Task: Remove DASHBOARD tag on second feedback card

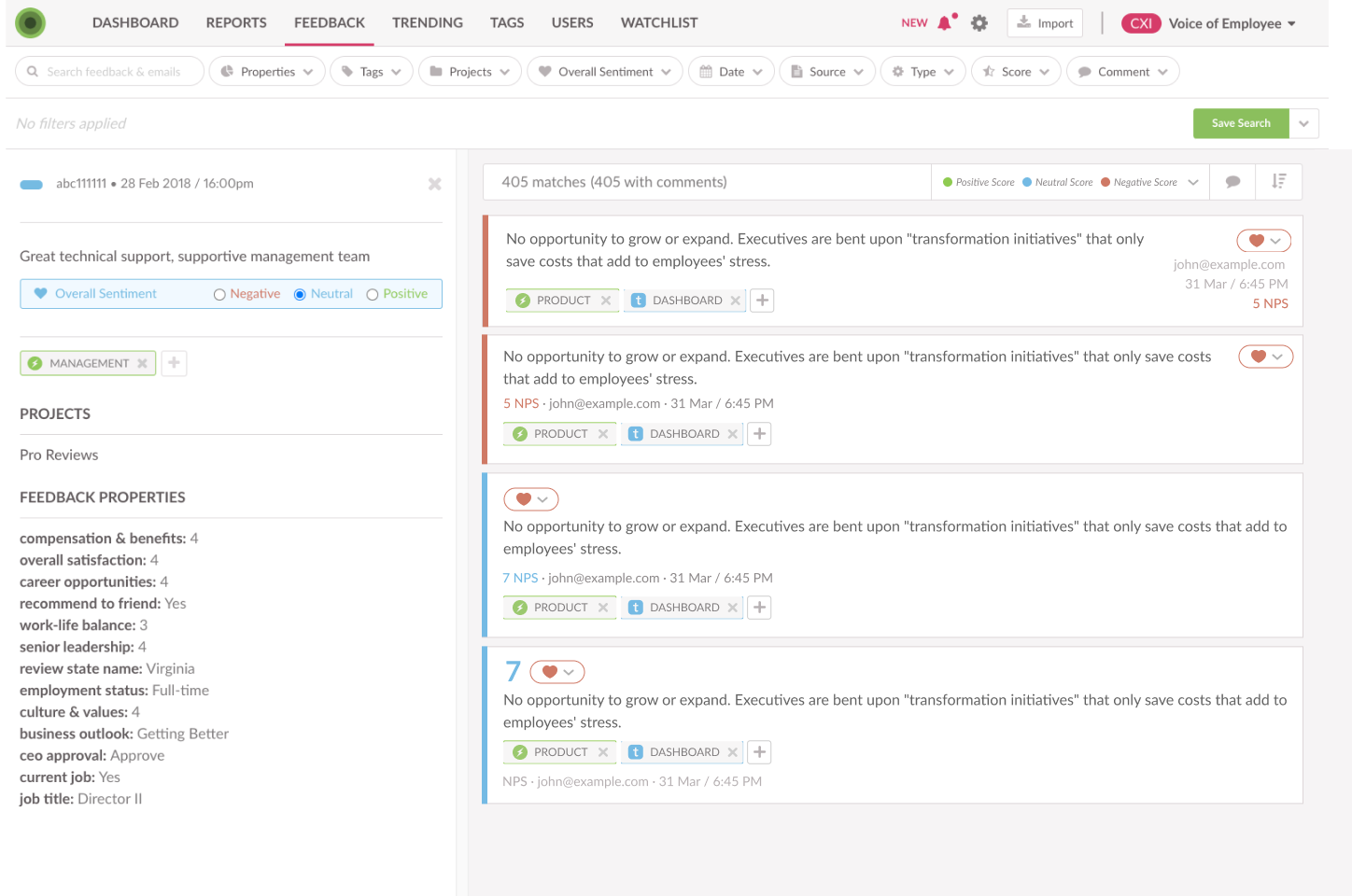Action: point(733,434)
